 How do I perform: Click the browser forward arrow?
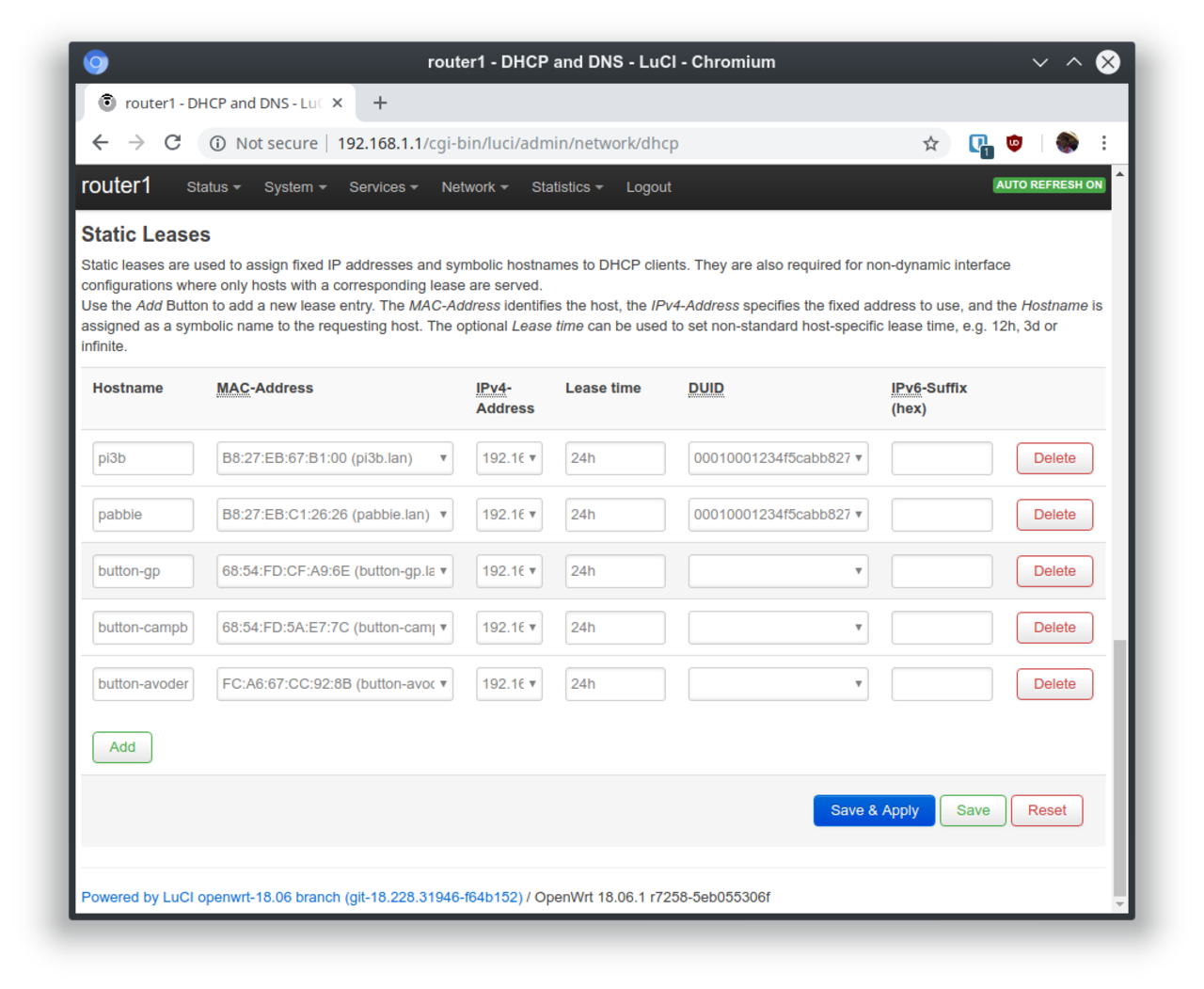(136, 143)
